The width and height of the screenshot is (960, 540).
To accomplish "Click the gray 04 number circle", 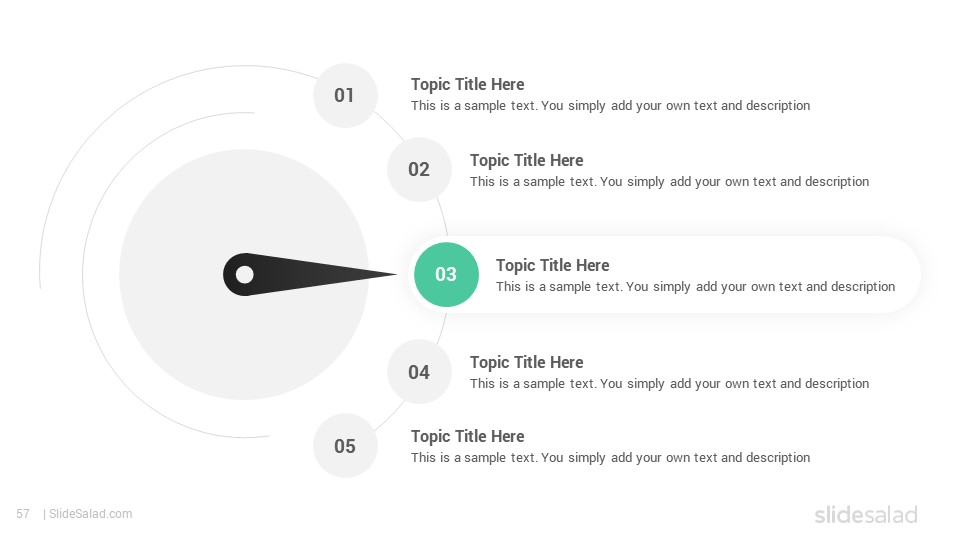I will (x=419, y=372).
